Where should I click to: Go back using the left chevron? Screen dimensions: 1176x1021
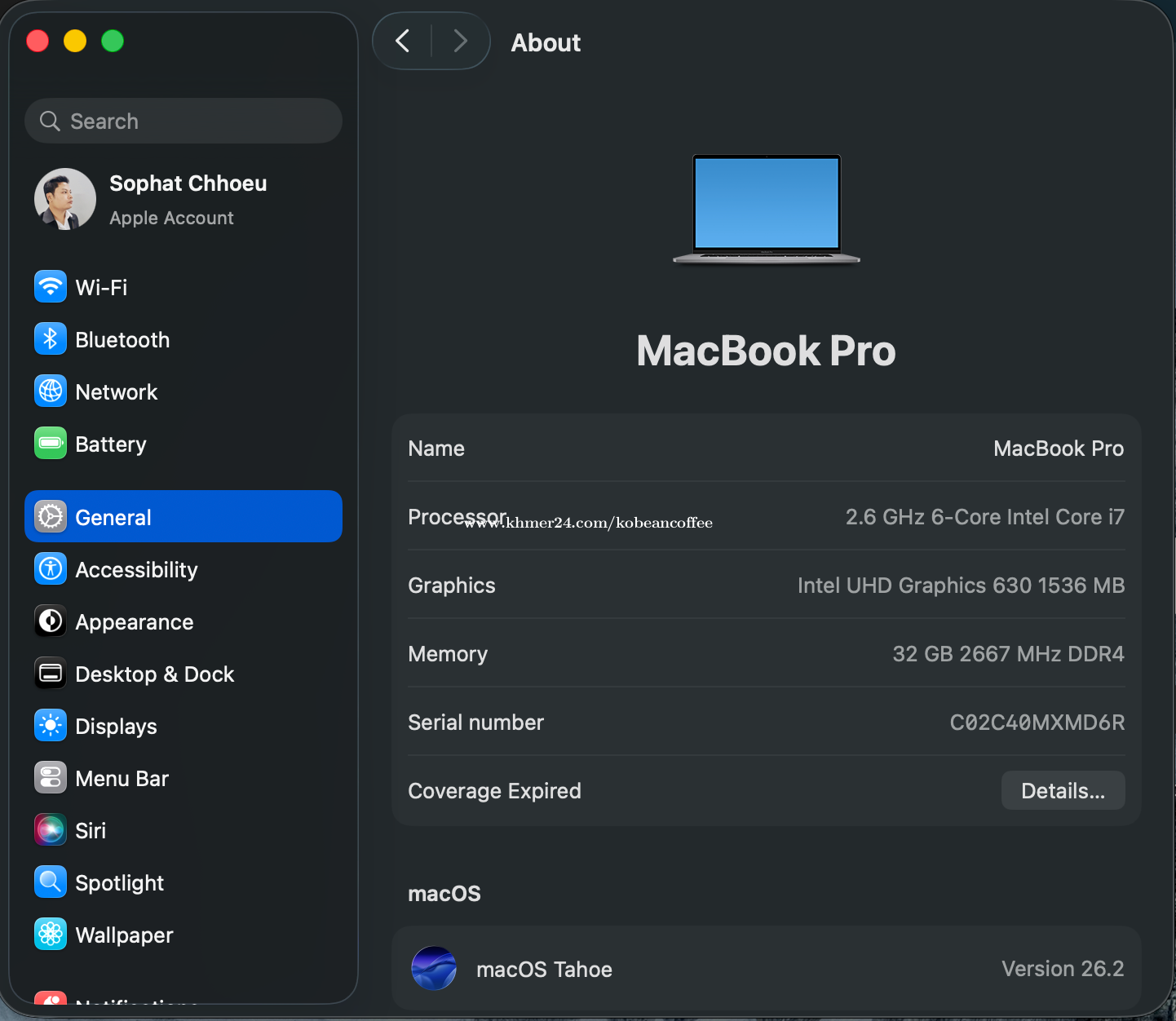point(403,41)
